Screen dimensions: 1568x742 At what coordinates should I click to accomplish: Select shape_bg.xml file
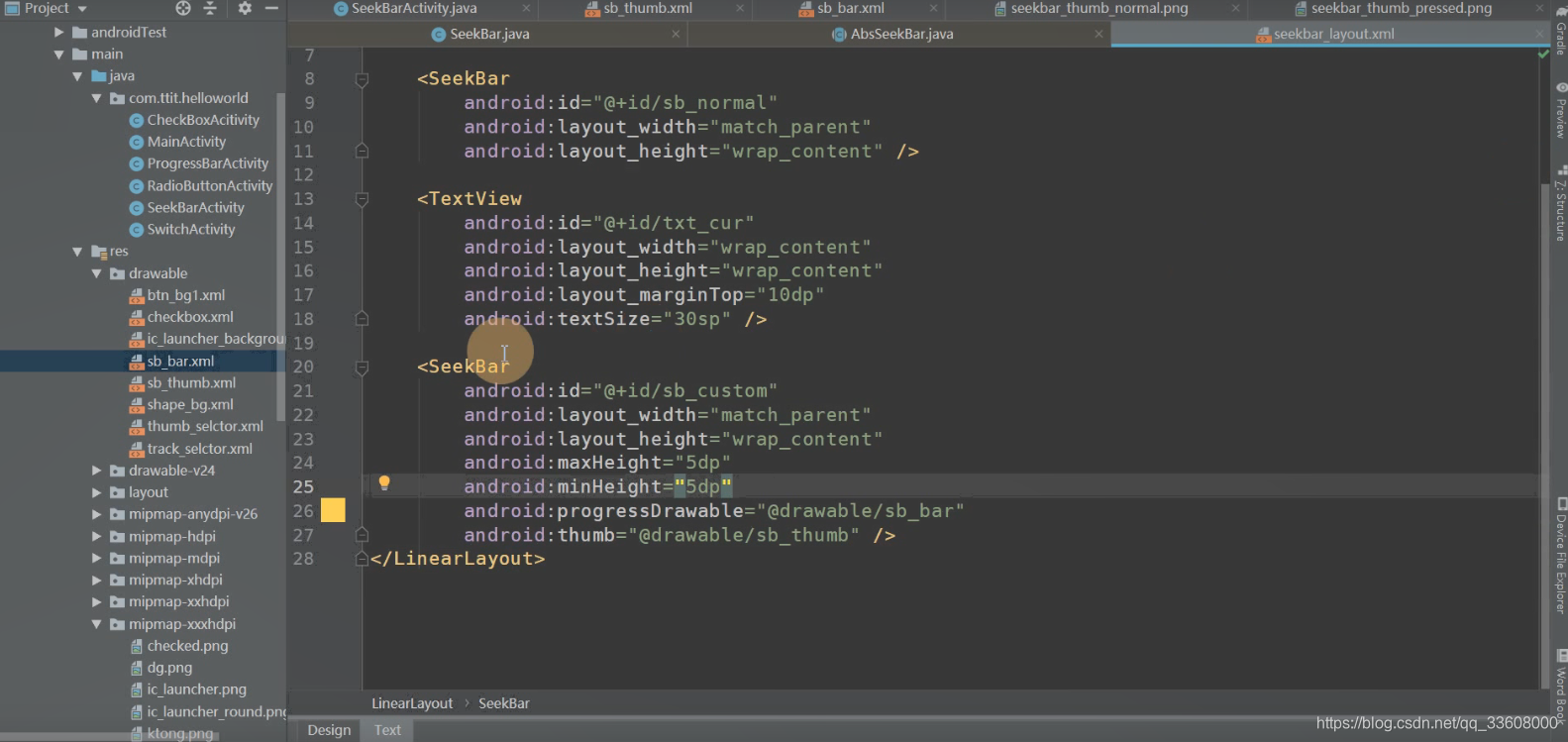coord(190,404)
